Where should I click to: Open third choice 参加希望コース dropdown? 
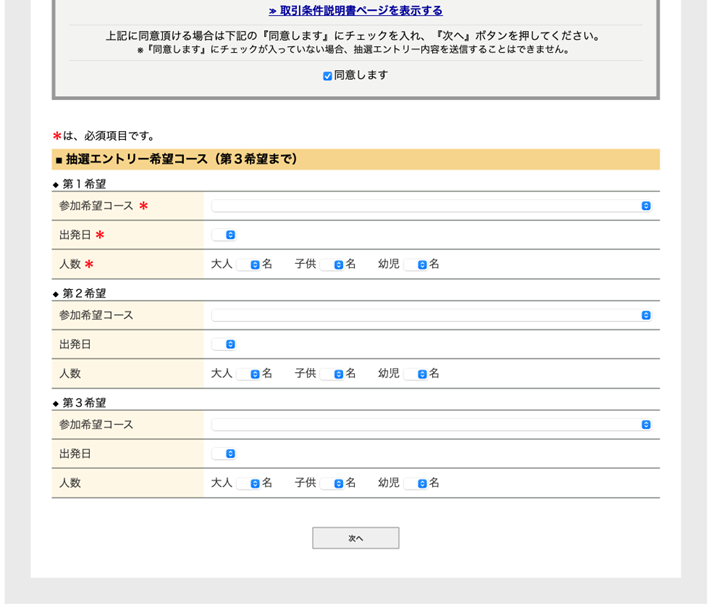pyautogui.click(x=431, y=424)
